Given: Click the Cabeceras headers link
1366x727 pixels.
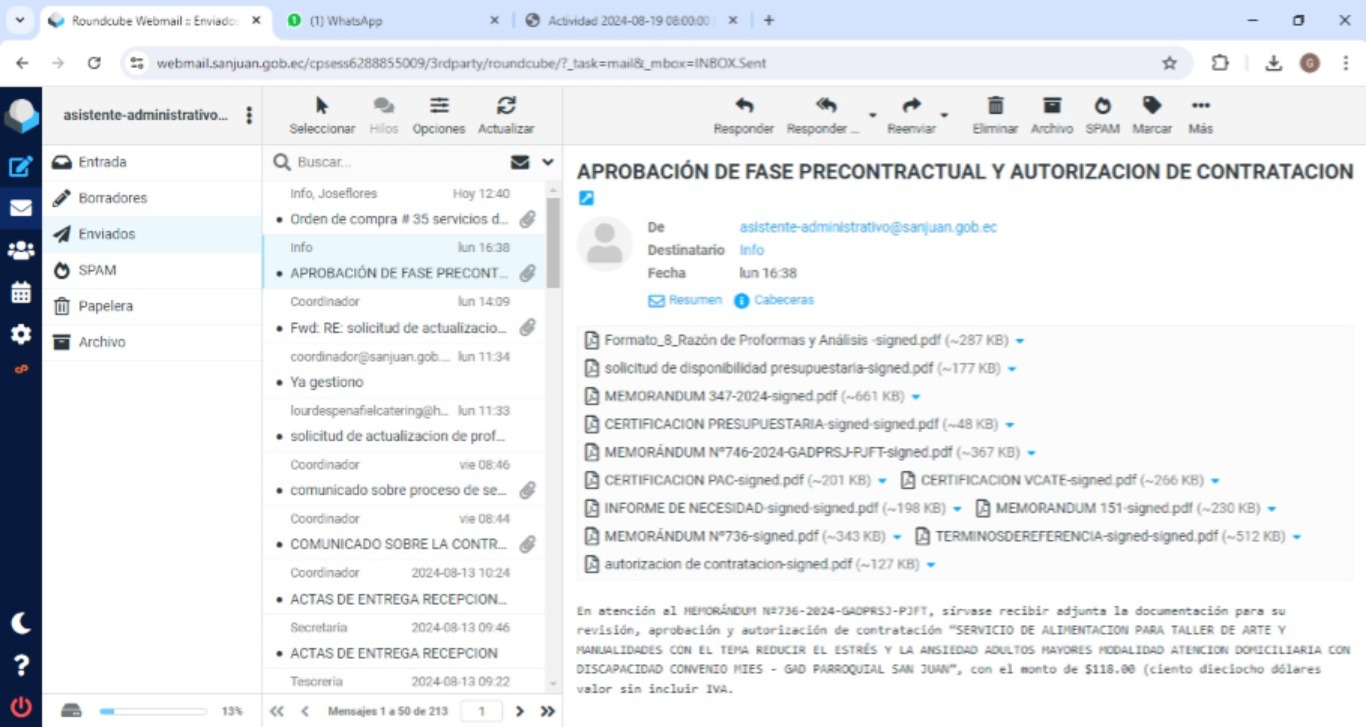Looking at the screenshot, I should (x=783, y=300).
